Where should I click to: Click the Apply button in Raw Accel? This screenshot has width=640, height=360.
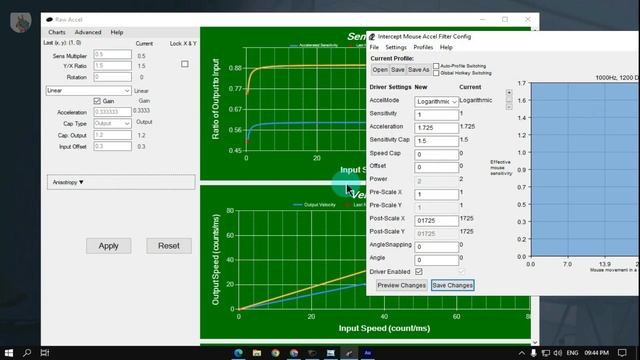click(x=109, y=246)
